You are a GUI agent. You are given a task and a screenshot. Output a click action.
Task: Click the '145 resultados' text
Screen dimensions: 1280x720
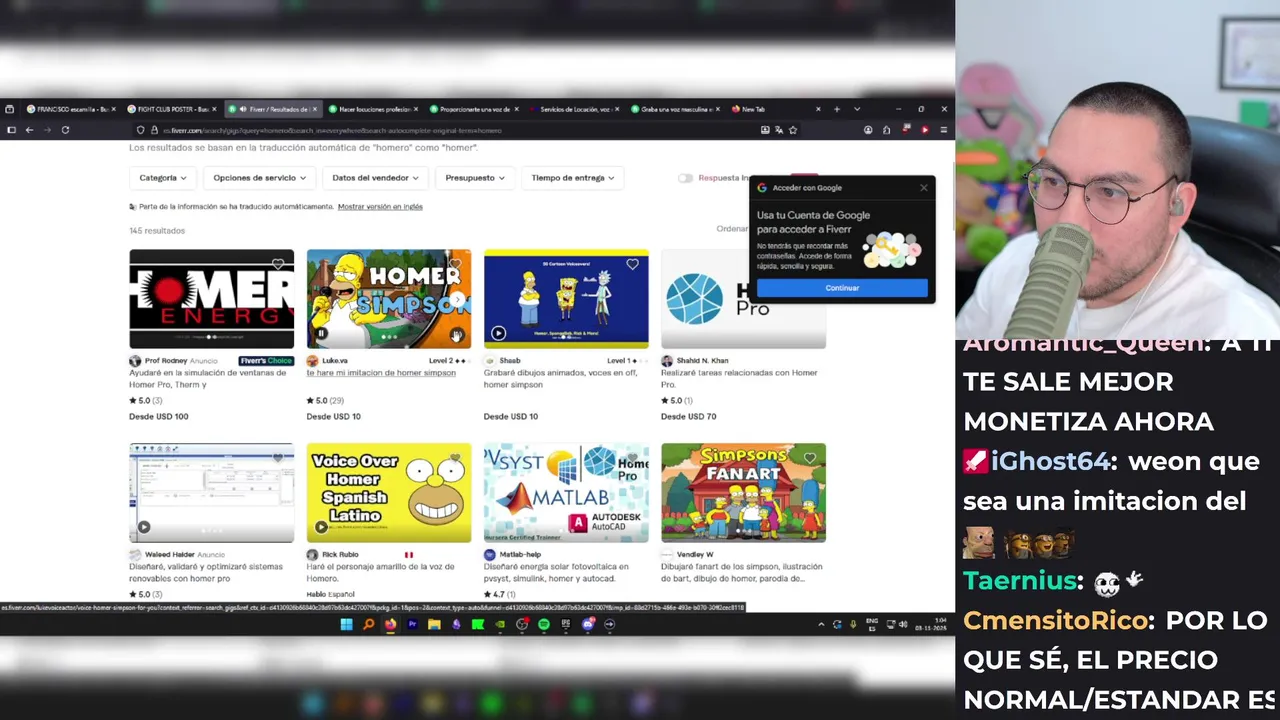pyautogui.click(x=157, y=231)
